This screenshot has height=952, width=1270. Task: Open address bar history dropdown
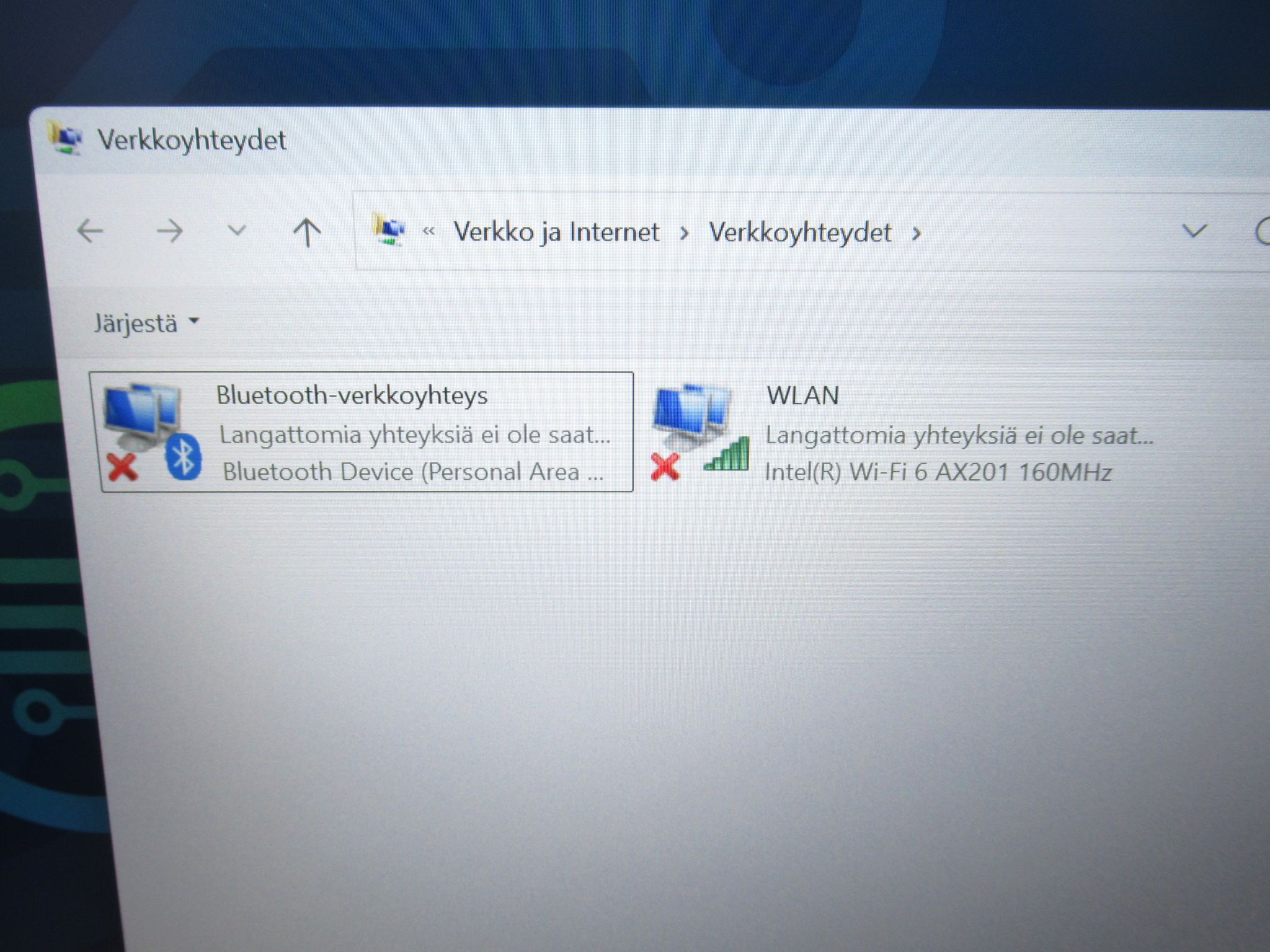point(1194,231)
